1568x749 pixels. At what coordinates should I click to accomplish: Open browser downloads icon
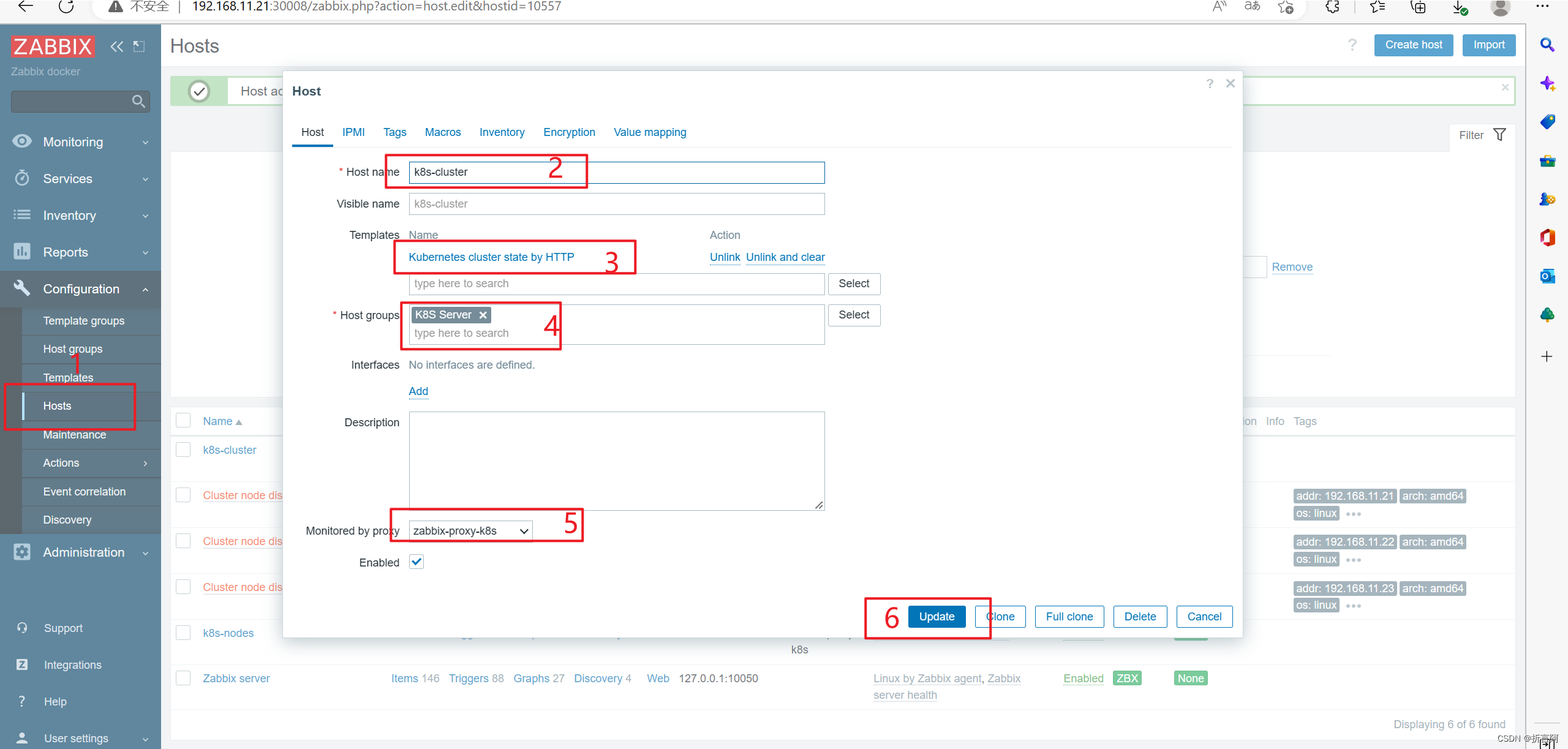pyautogui.click(x=1460, y=7)
